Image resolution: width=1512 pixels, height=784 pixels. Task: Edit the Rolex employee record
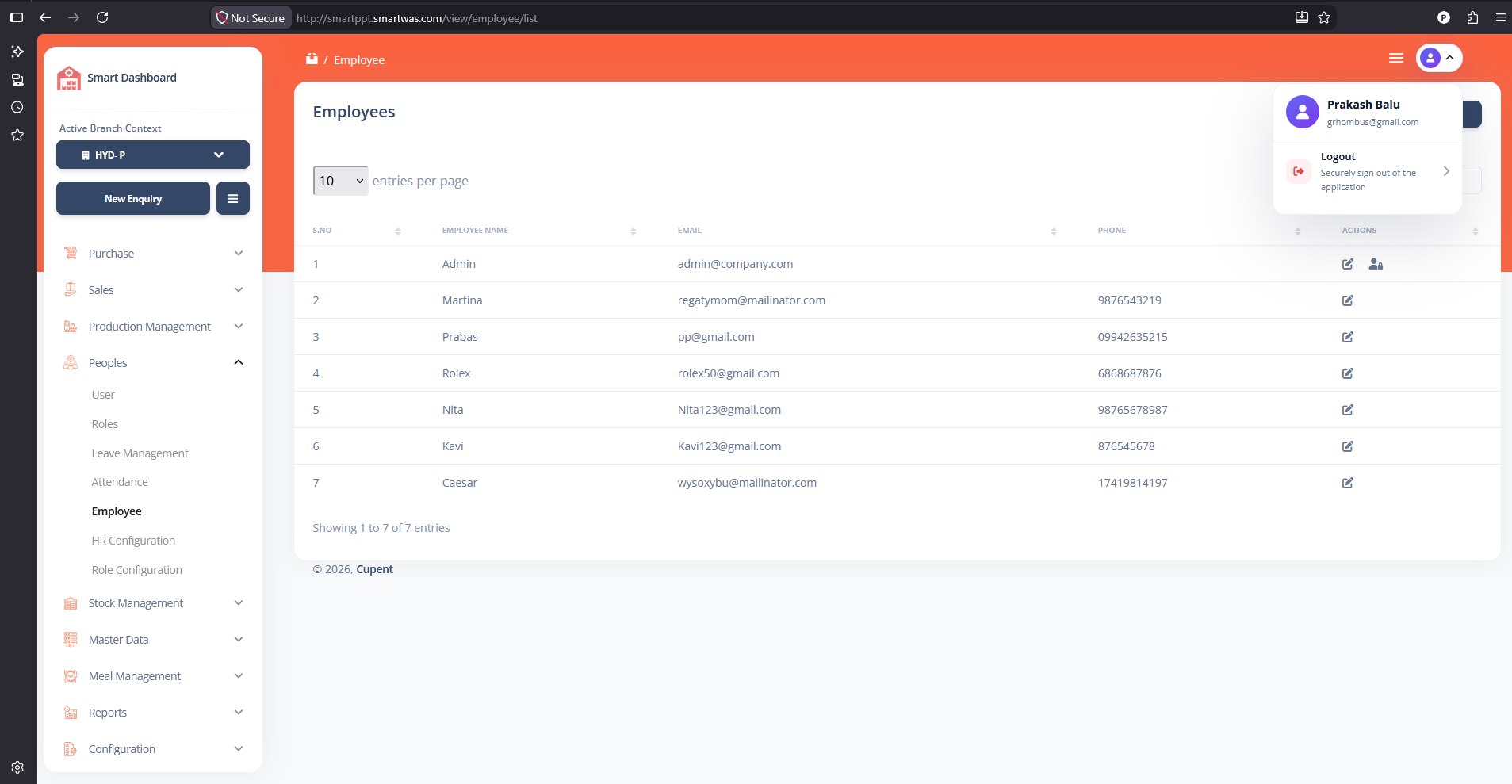tap(1347, 373)
